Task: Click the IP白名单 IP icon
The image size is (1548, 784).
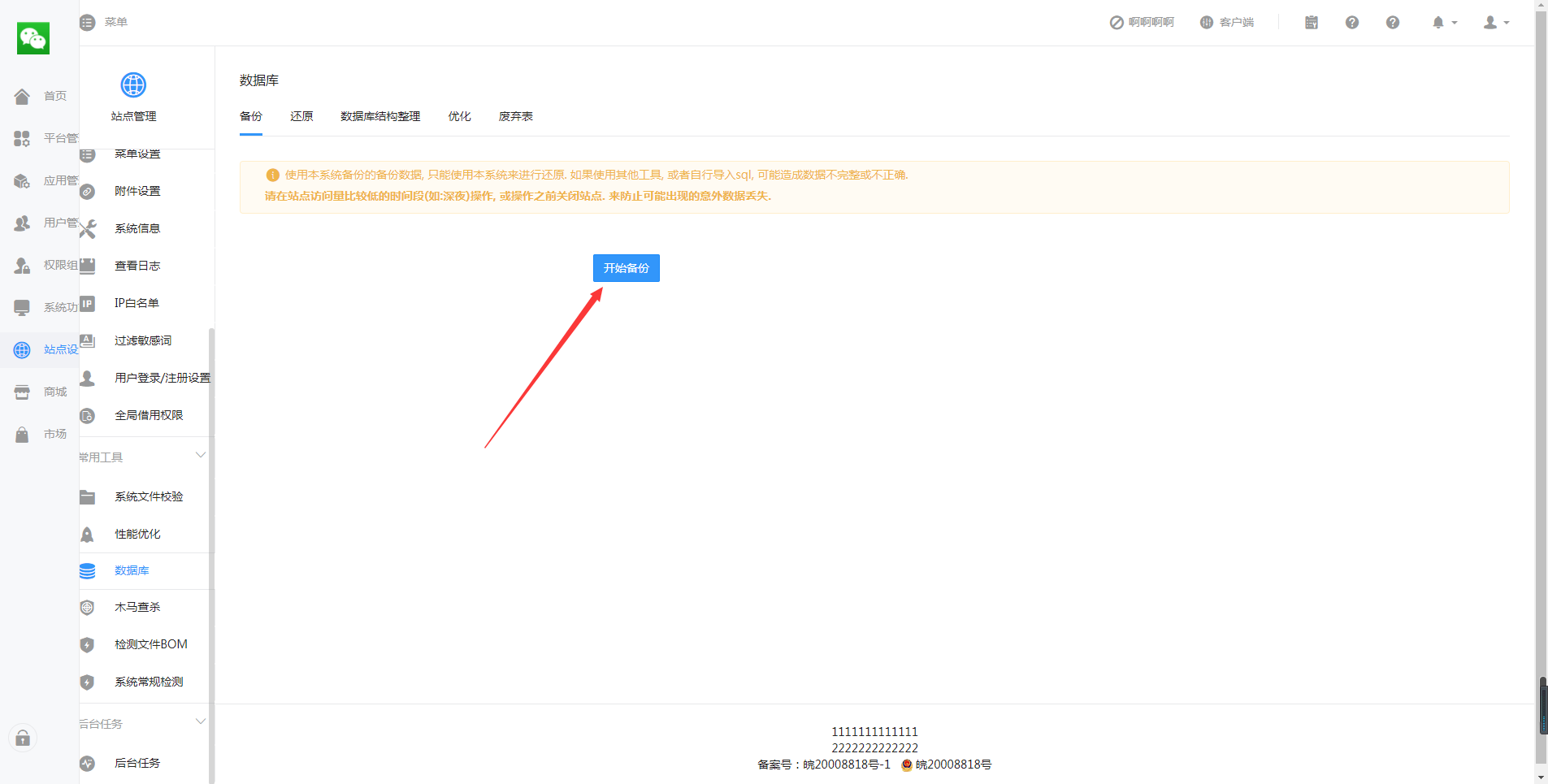Action: pos(88,303)
